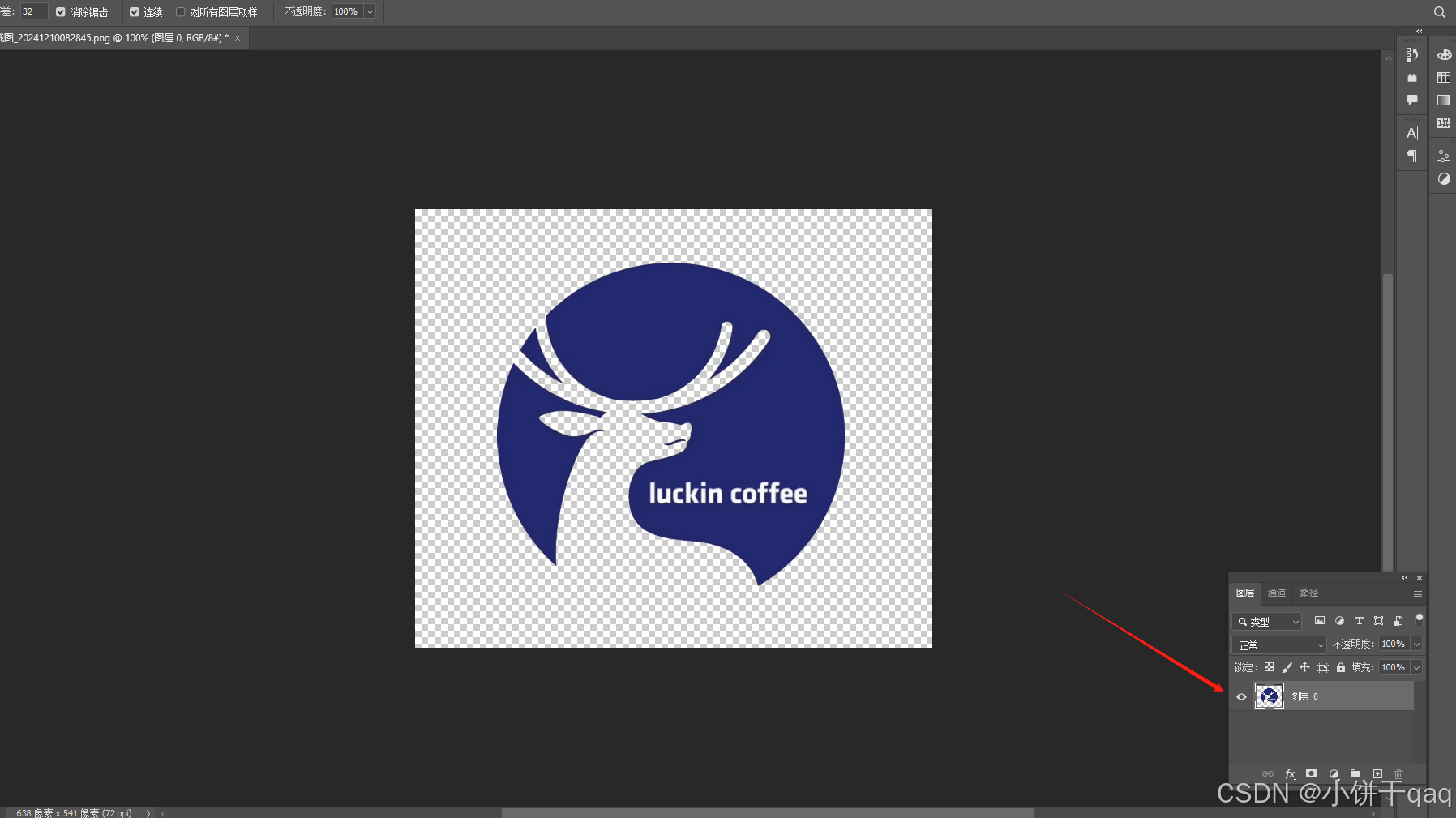Viewport: 1456px width, 818px height.
Task: Toggle the layer filter switch
Action: coord(1419,620)
